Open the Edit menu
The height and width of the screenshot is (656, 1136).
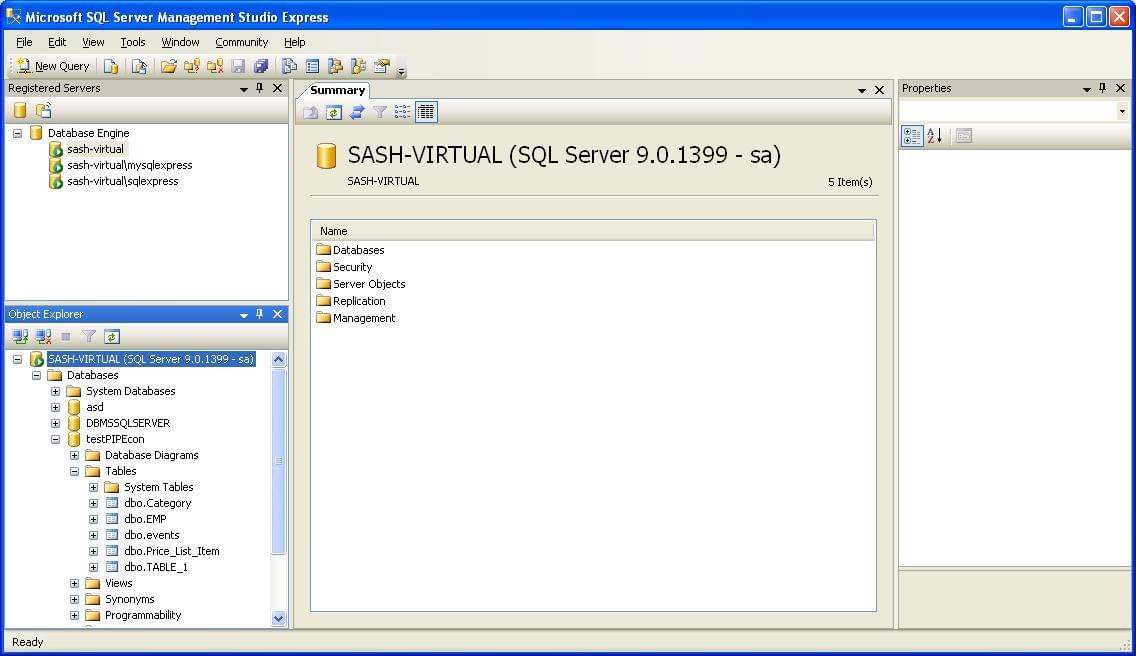pos(57,42)
